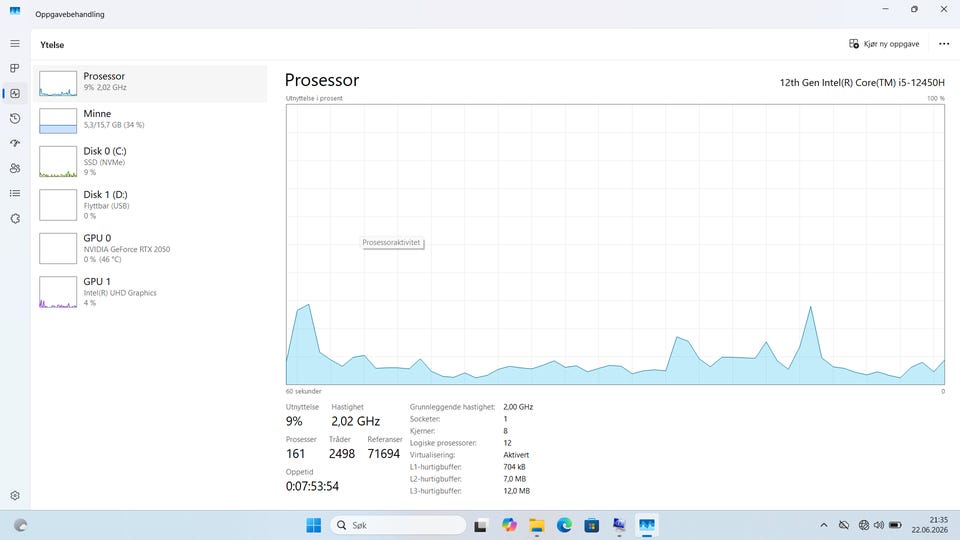Click the Minne usage thumbnail
960x540 pixels.
coord(58,121)
